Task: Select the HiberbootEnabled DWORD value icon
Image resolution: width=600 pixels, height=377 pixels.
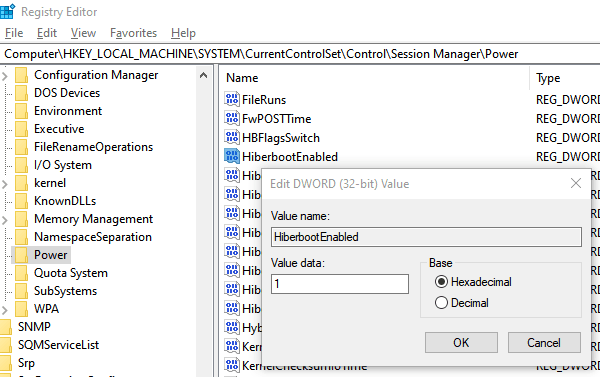Action: (x=232, y=156)
